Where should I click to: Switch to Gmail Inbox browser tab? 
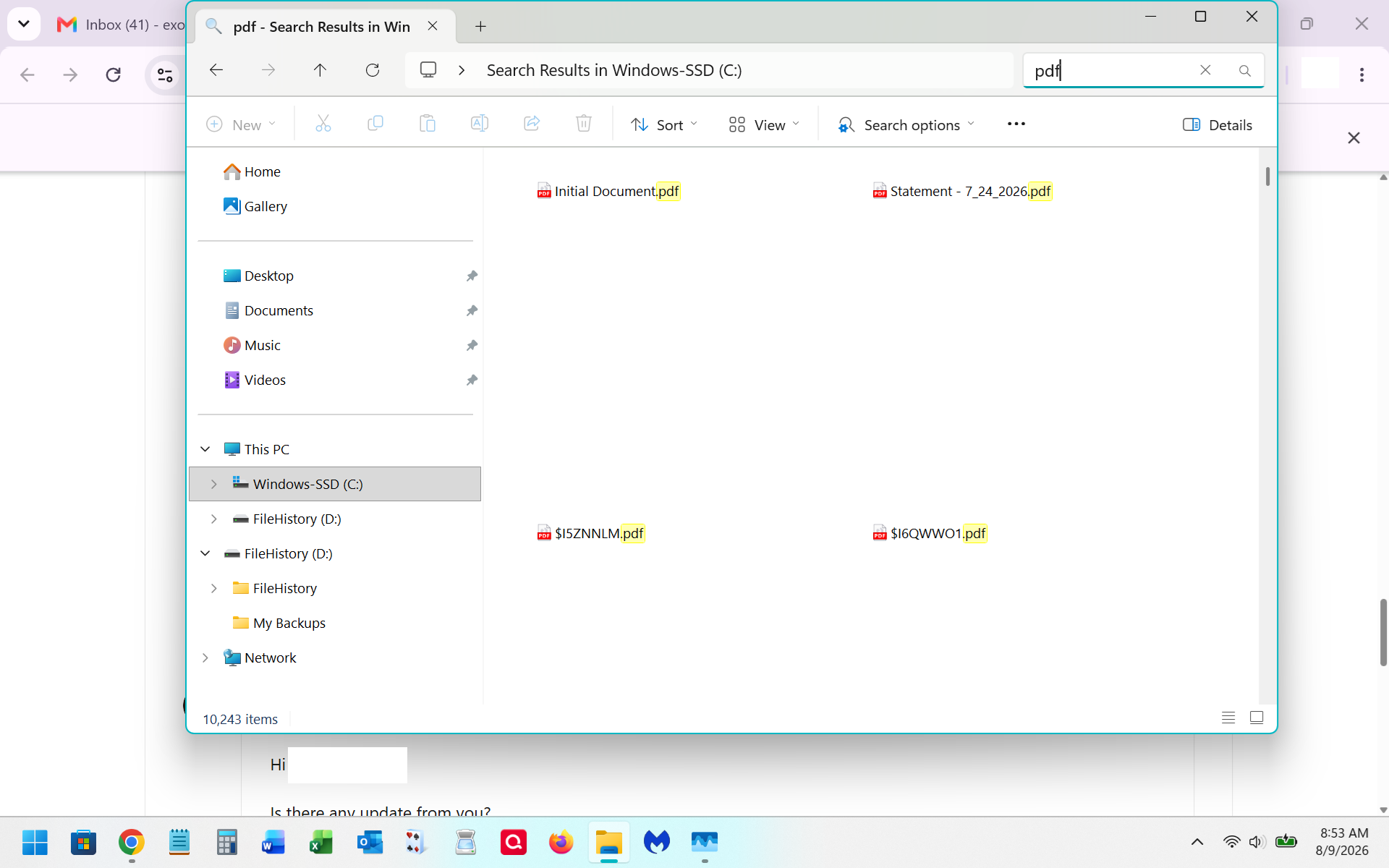coord(119,25)
